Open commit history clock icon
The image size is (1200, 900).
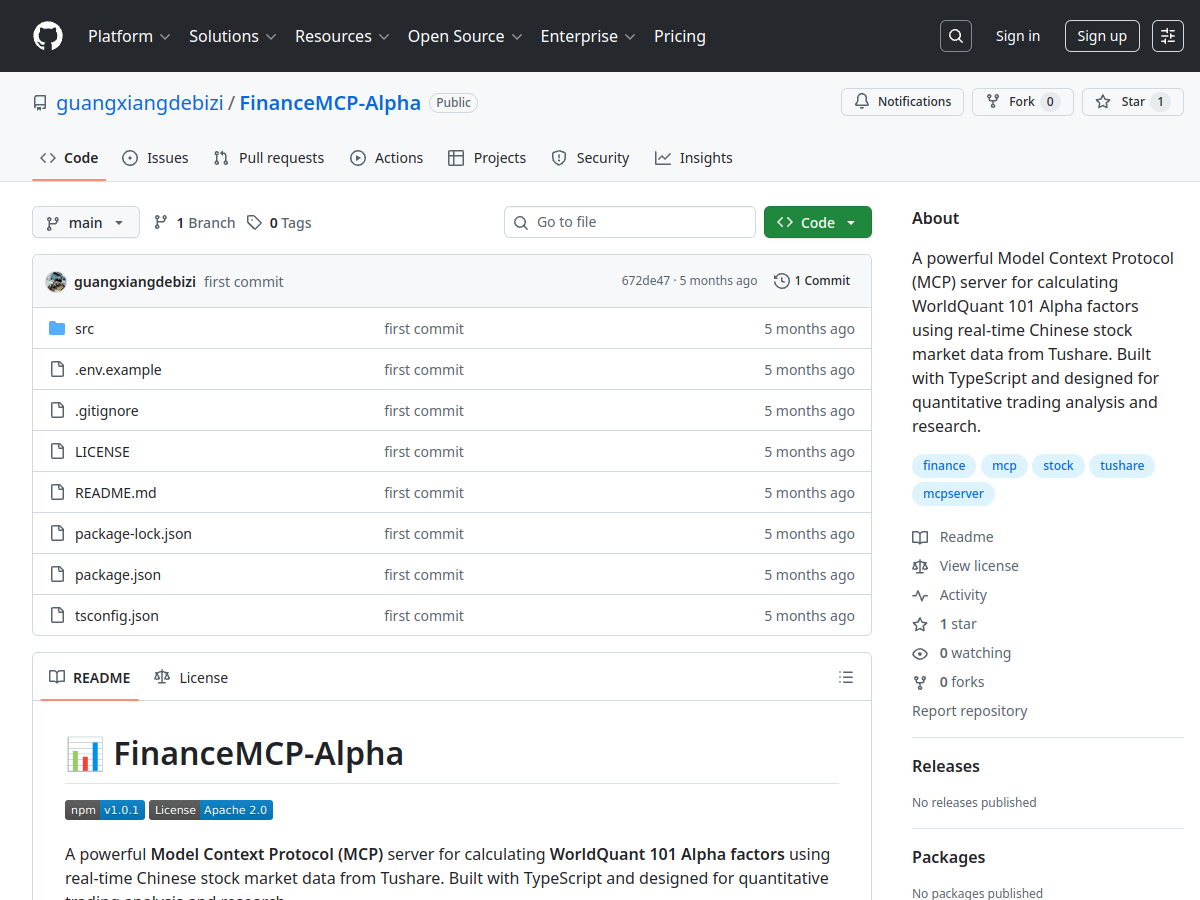click(781, 281)
